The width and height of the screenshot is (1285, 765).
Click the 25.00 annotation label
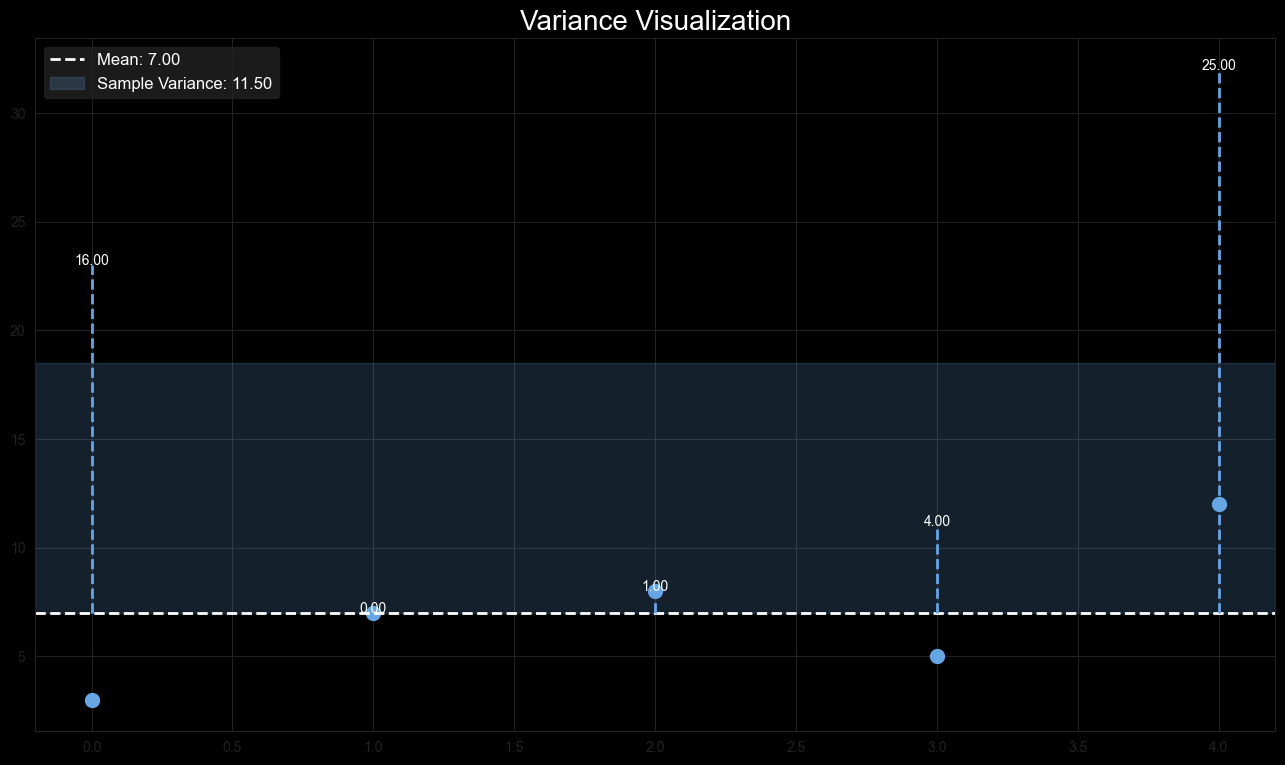(x=1219, y=65)
